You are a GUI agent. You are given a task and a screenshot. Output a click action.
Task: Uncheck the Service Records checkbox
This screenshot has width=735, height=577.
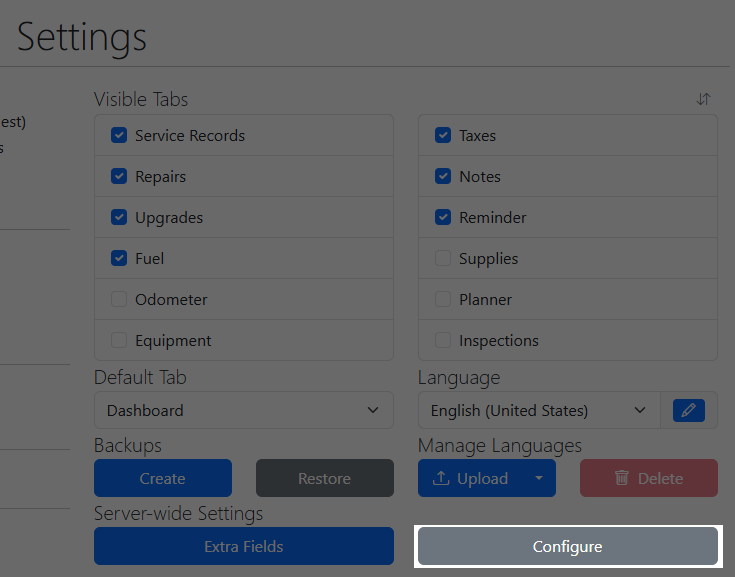[x=119, y=135]
